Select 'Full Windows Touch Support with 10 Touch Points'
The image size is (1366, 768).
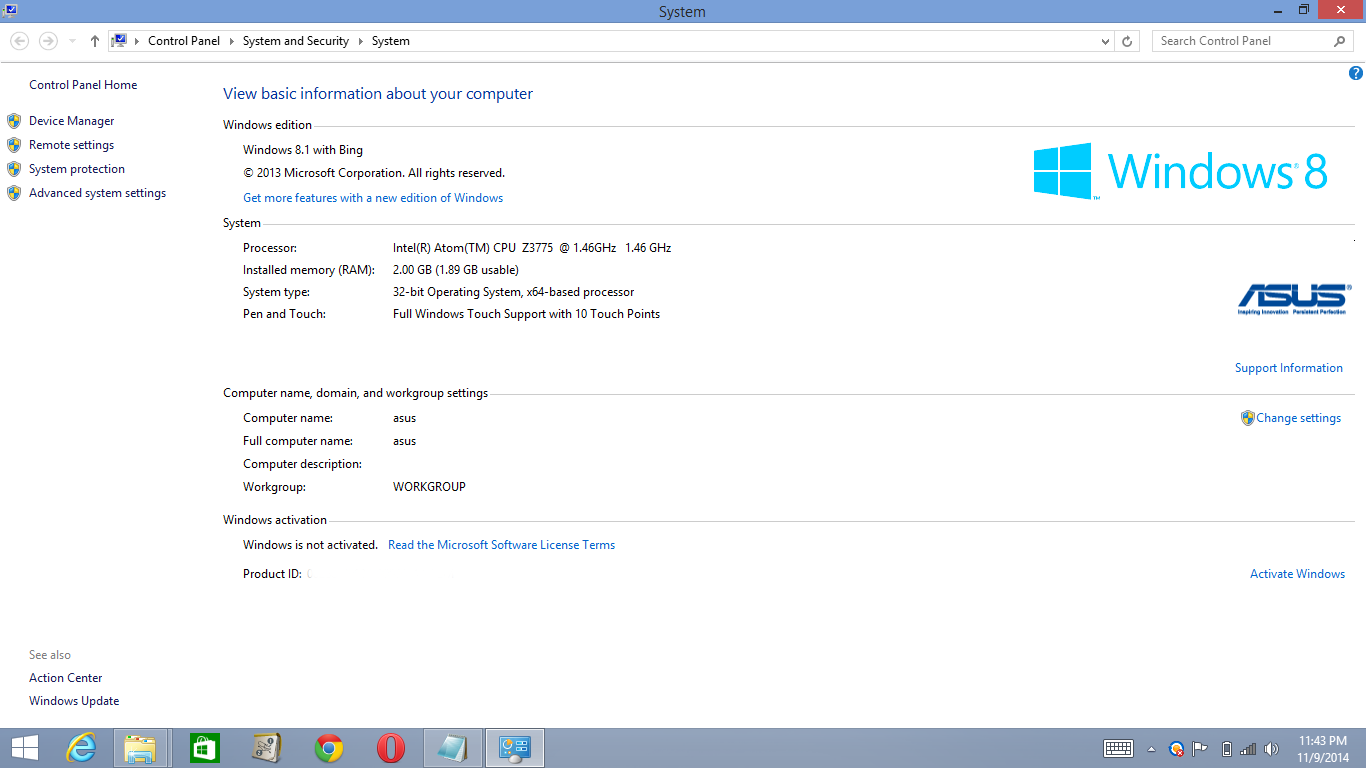coord(526,314)
